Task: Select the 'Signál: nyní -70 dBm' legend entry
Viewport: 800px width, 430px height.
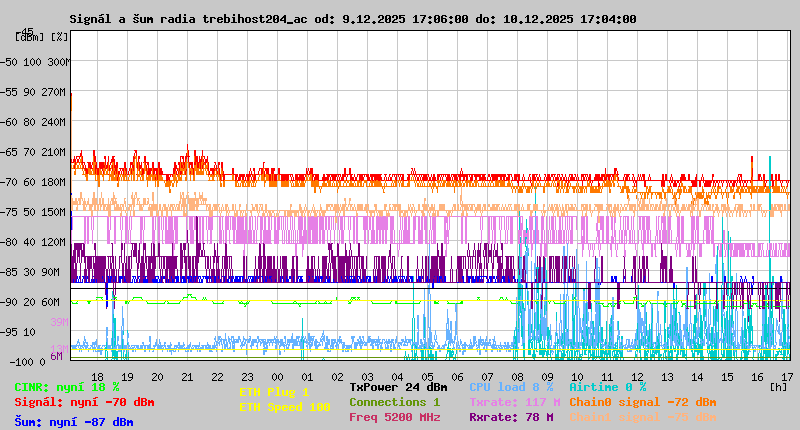Action: point(84,402)
